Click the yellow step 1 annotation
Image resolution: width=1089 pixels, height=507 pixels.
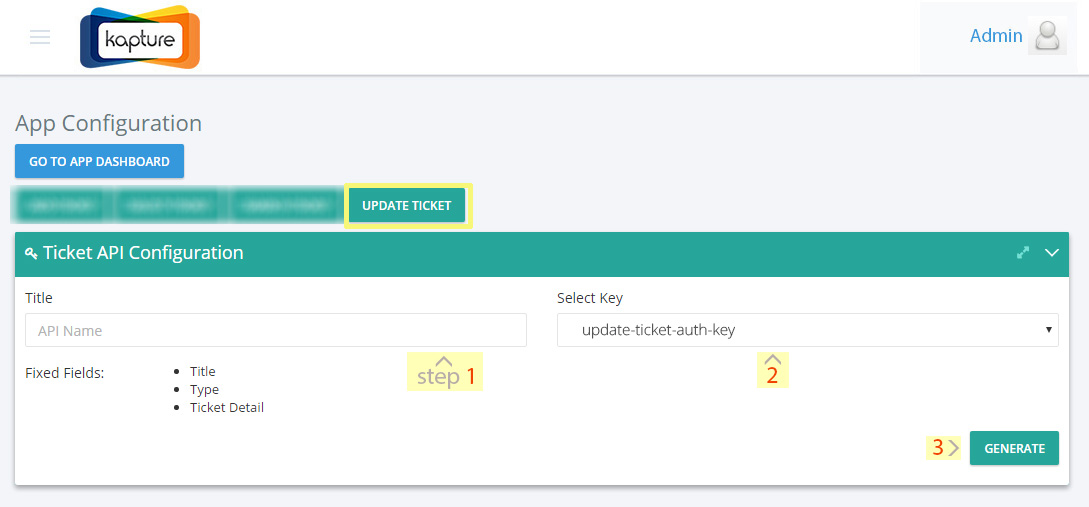click(444, 372)
